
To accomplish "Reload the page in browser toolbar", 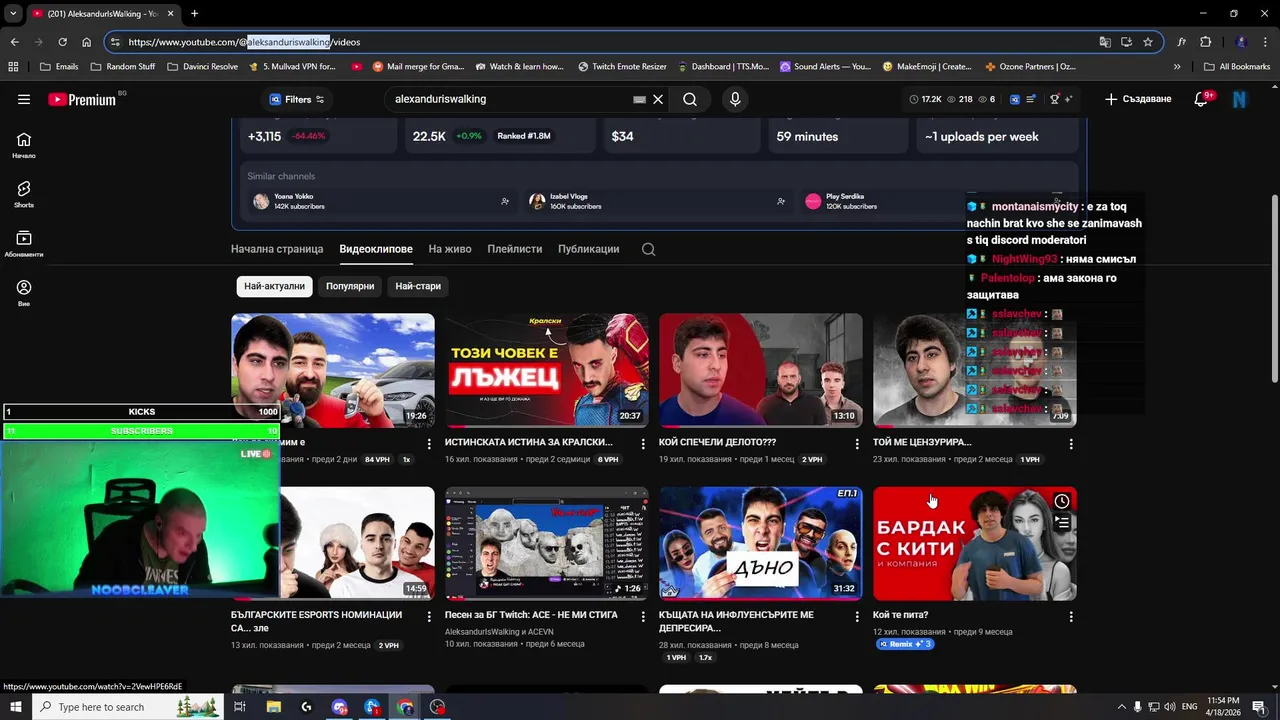I will pos(62,42).
